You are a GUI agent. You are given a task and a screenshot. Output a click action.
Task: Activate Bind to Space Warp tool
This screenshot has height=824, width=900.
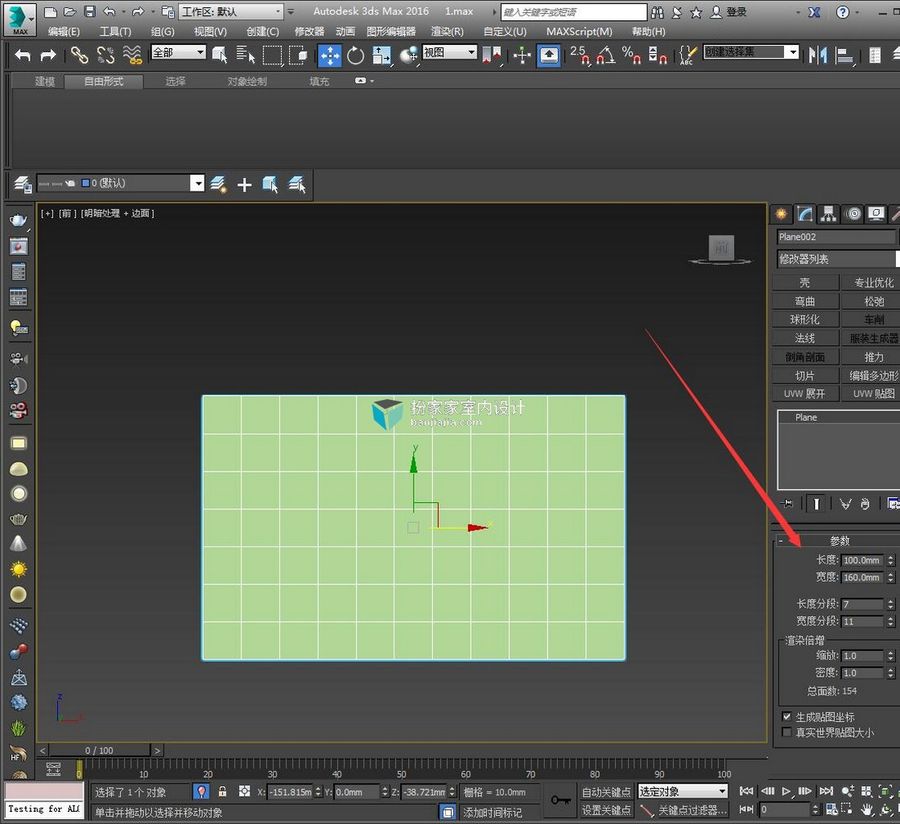point(132,56)
